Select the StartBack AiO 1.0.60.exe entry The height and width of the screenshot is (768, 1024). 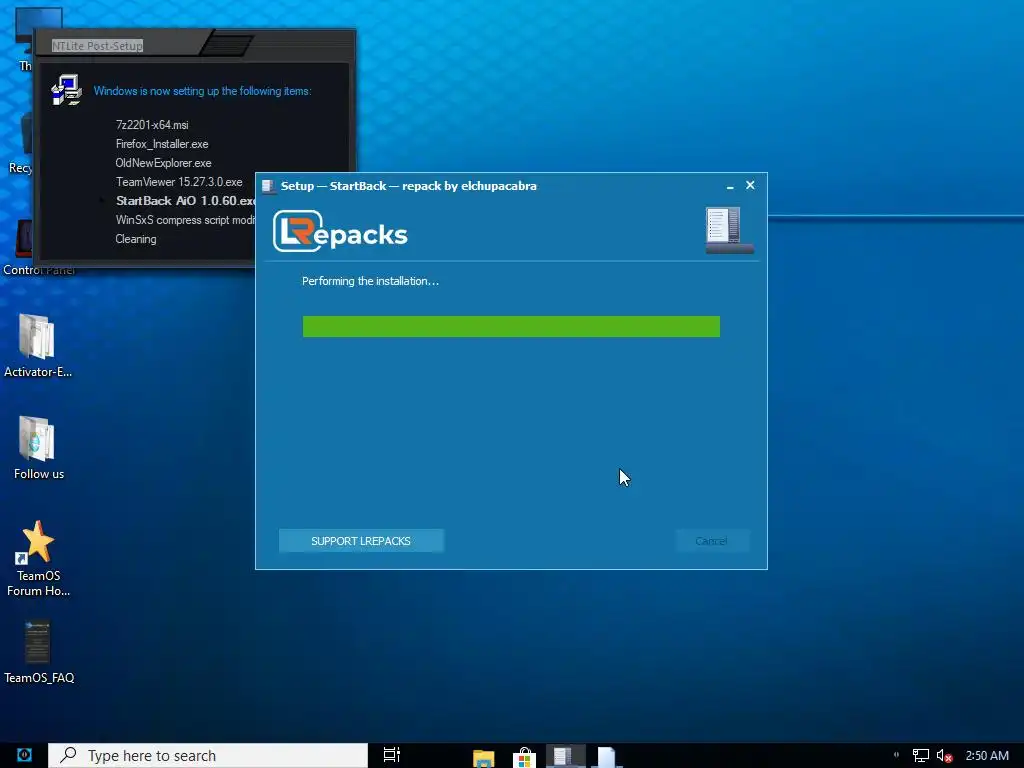click(185, 200)
